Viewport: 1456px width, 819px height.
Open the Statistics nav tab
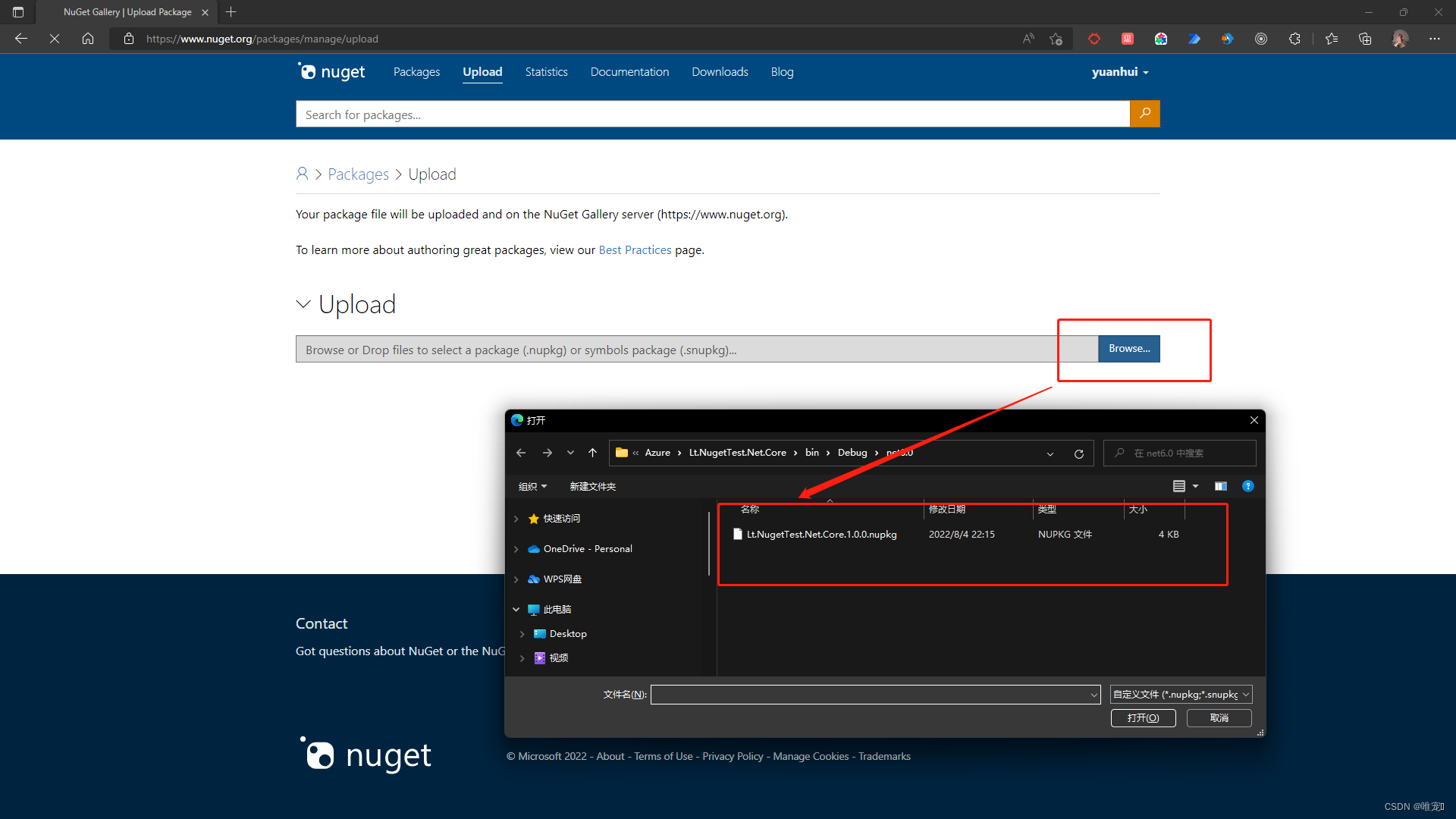(546, 72)
